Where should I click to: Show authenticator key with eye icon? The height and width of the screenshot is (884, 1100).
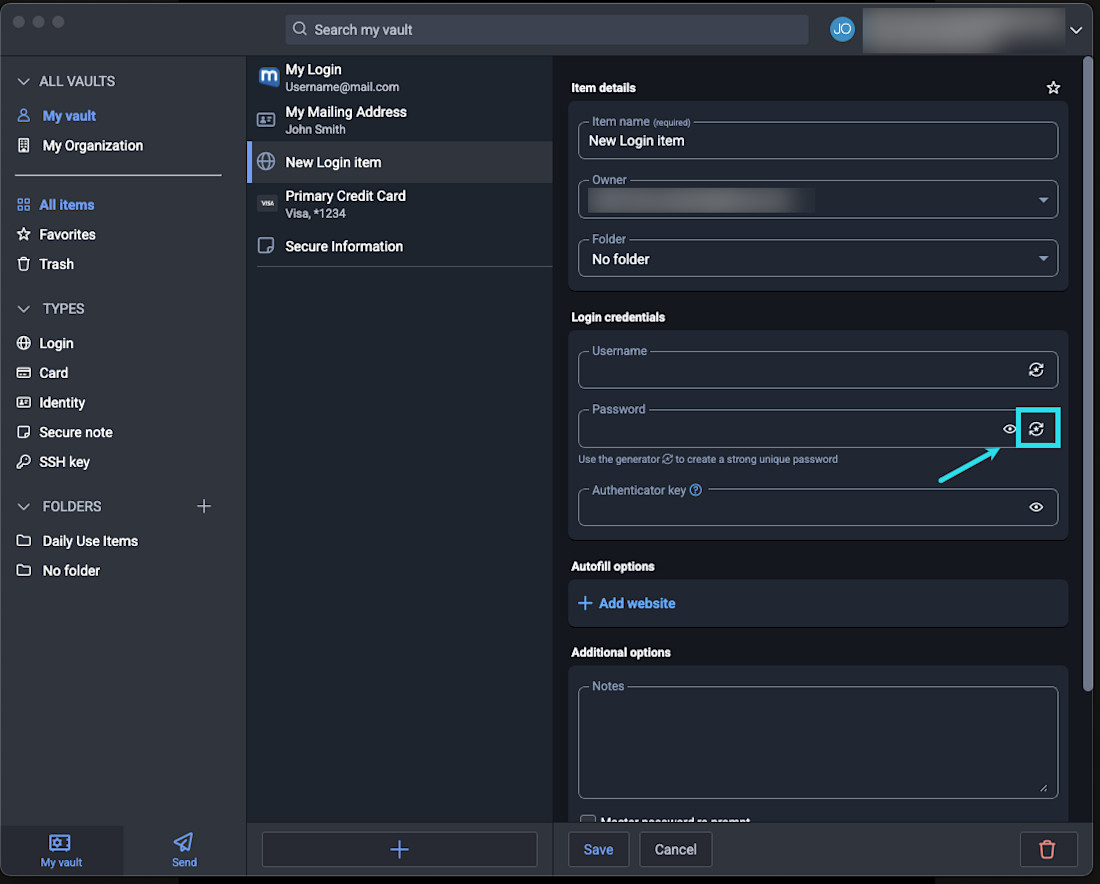(1036, 507)
